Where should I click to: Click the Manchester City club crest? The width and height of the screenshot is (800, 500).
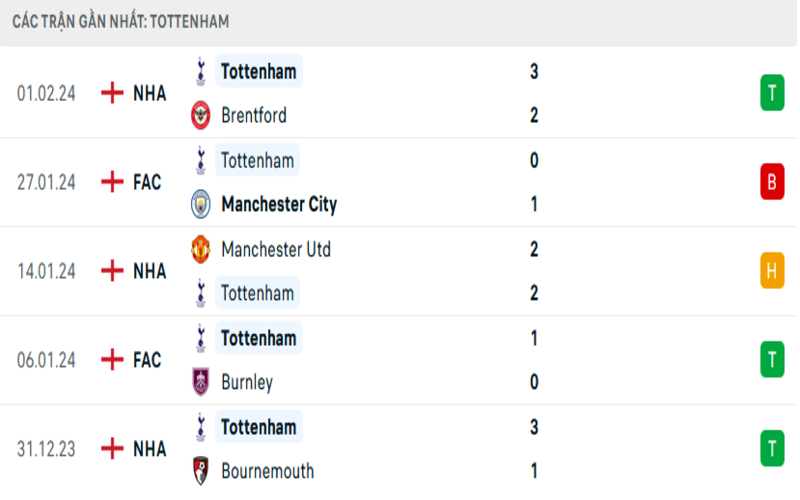[x=202, y=204]
